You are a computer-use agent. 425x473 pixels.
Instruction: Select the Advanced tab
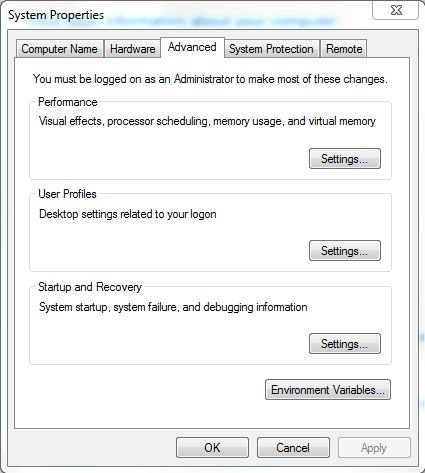point(192,47)
